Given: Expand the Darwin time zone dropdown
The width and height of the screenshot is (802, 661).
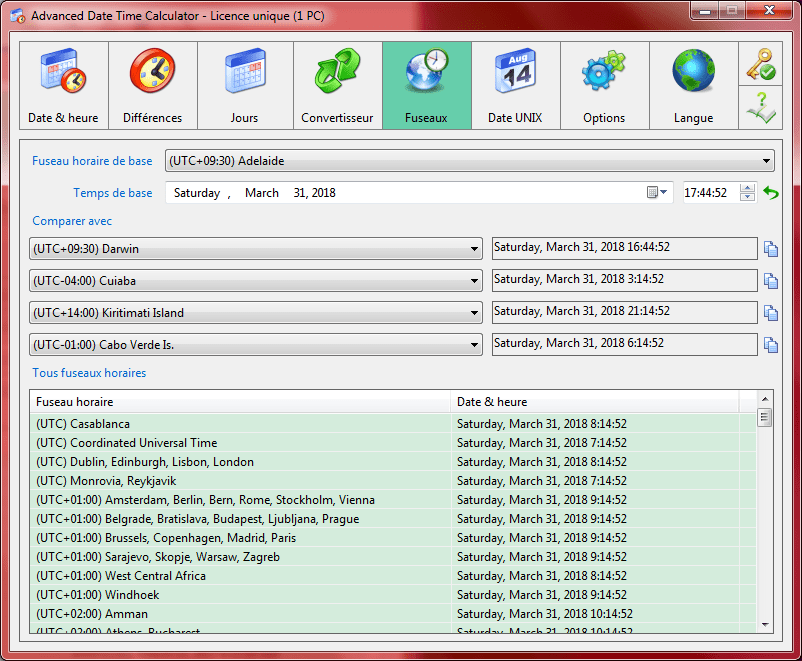Looking at the screenshot, I should pyautogui.click(x=474, y=249).
